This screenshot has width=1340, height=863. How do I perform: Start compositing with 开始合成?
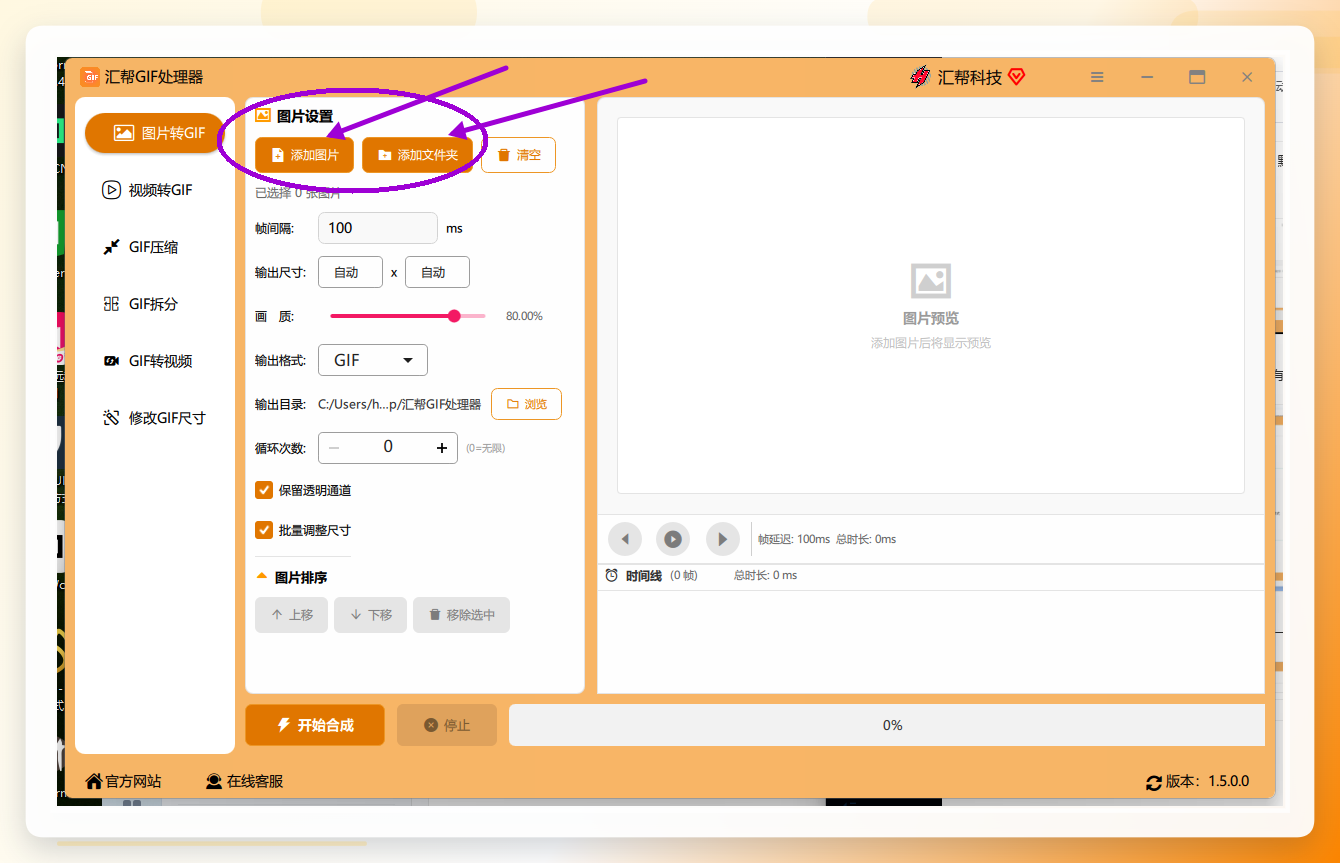(x=315, y=725)
